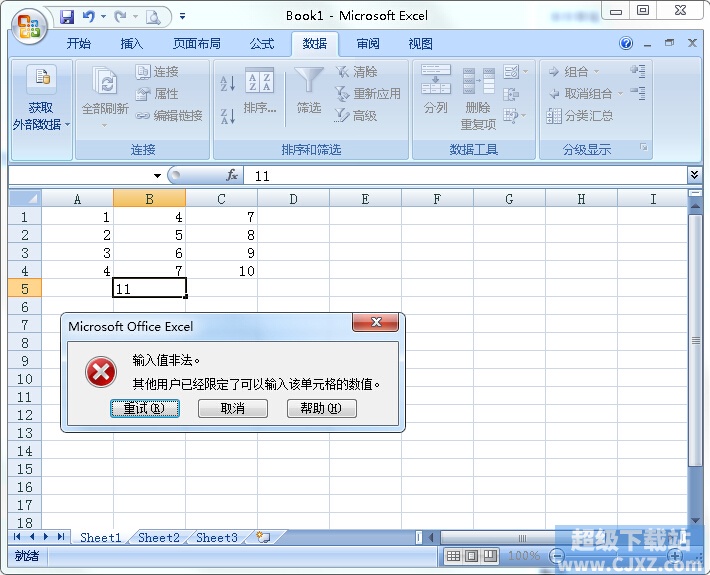
Task: Click the 连接 button in ribbon
Action: [x=158, y=72]
